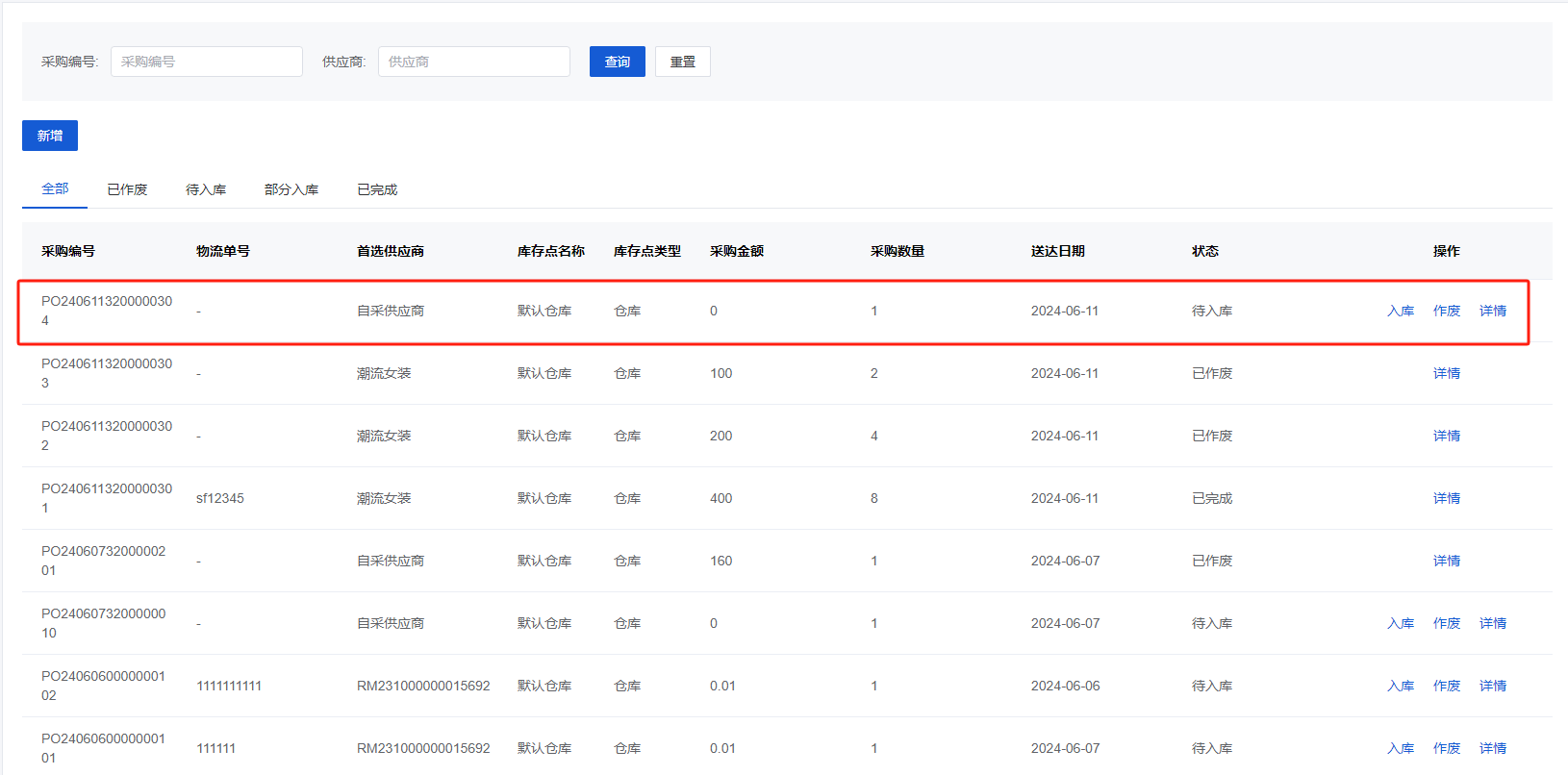Click the 采购编号 search input field
This screenshot has width=1568, height=775.
[207, 62]
